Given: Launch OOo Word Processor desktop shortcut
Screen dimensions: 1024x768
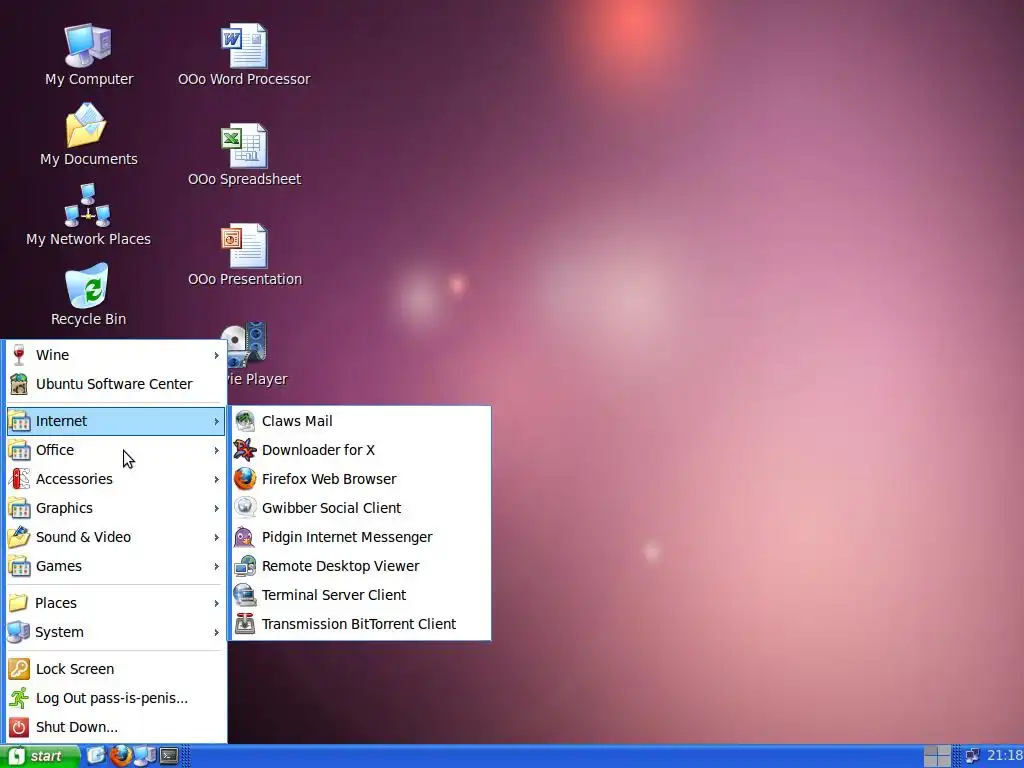Looking at the screenshot, I should [244, 55].
